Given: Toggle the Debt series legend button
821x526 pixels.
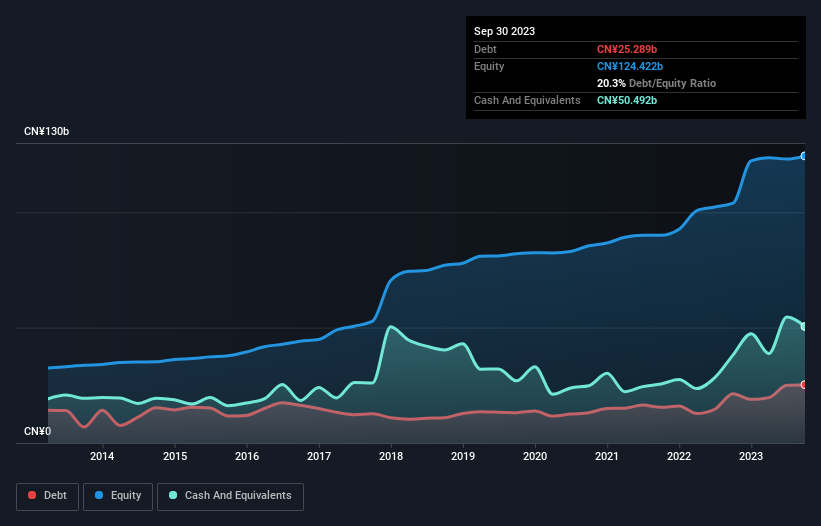Looking at the screenshot, I should pyautogui.click(x=48, y=496).
